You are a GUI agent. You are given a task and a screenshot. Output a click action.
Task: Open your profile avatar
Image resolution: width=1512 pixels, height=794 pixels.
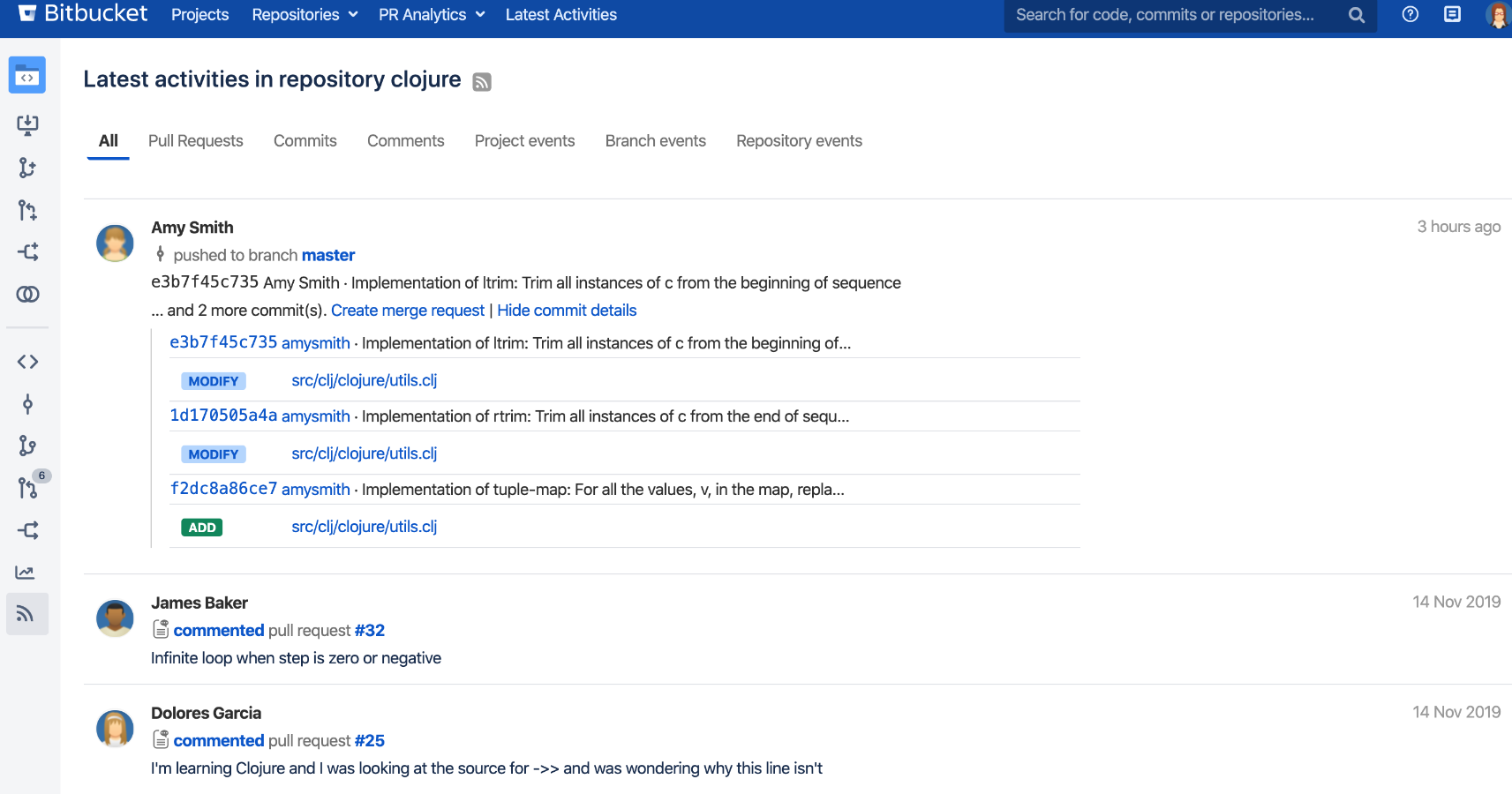coord(1497,14)
